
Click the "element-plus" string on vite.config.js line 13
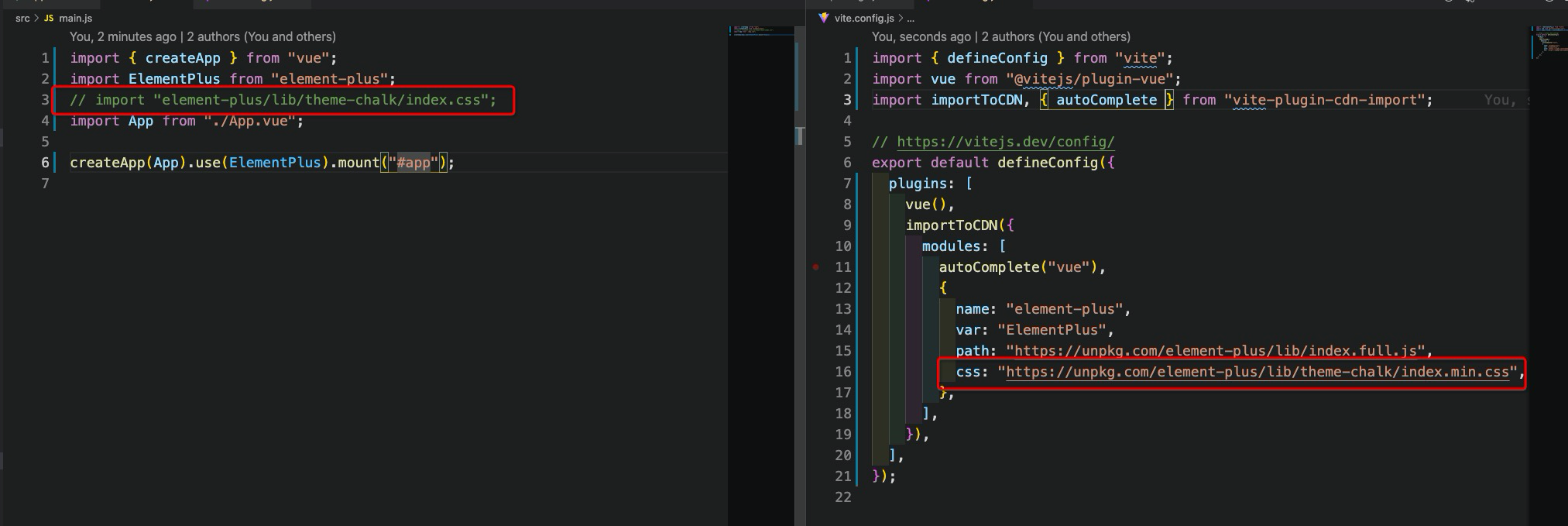[x=1065, y=309]
